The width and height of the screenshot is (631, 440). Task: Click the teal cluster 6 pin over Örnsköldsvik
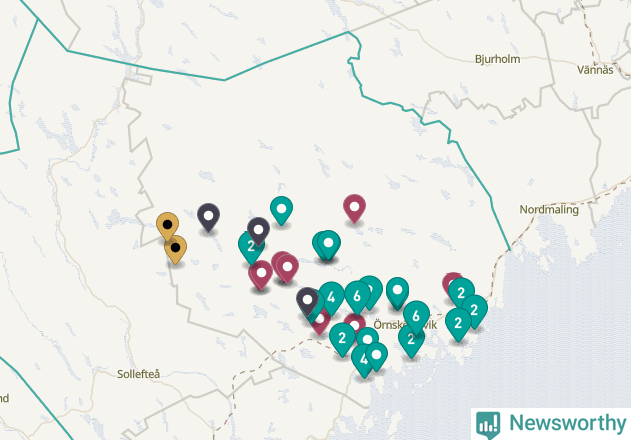pyautogui.click(x=416, y=318)
